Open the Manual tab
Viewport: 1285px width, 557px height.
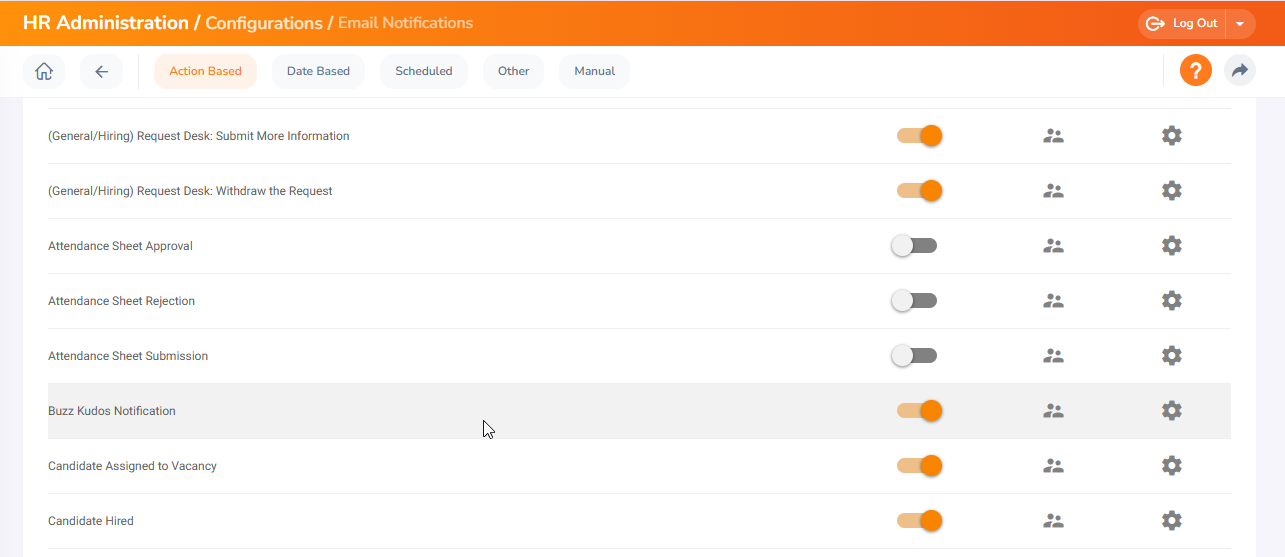594,71
